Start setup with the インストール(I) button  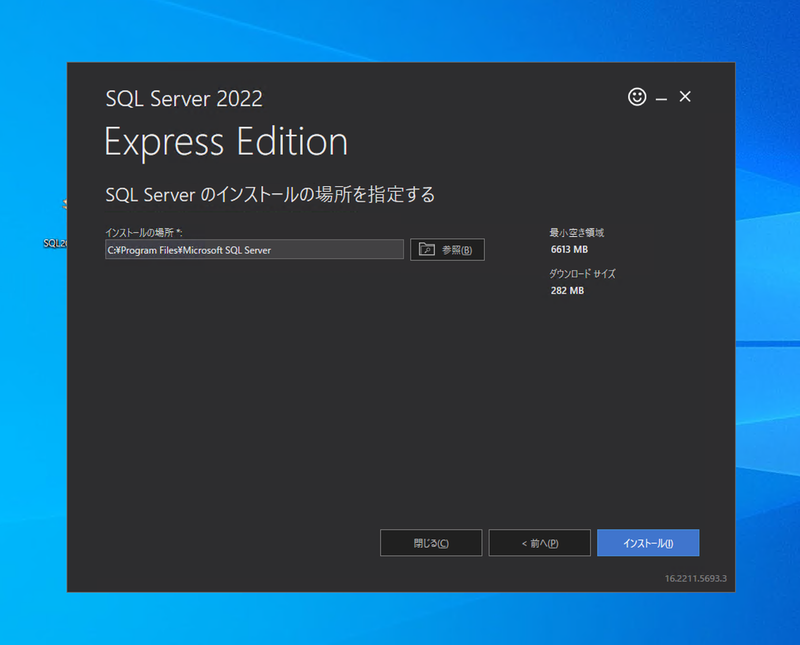click(x=648, y=543)
